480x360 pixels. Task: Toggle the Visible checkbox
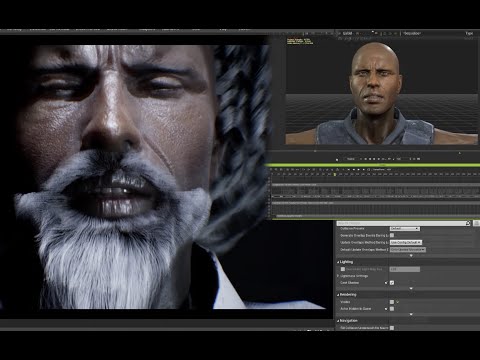[x=392, y=302]
